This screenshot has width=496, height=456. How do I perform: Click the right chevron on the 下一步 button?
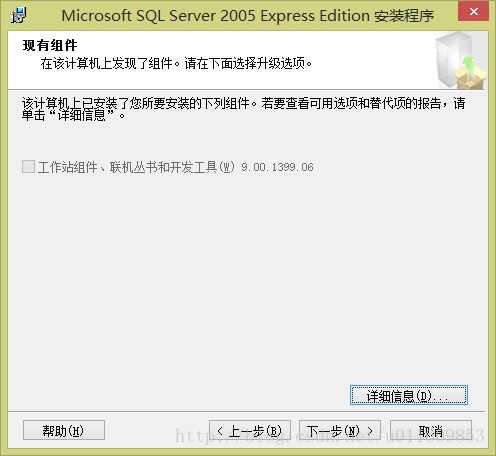tap(370, 431)
